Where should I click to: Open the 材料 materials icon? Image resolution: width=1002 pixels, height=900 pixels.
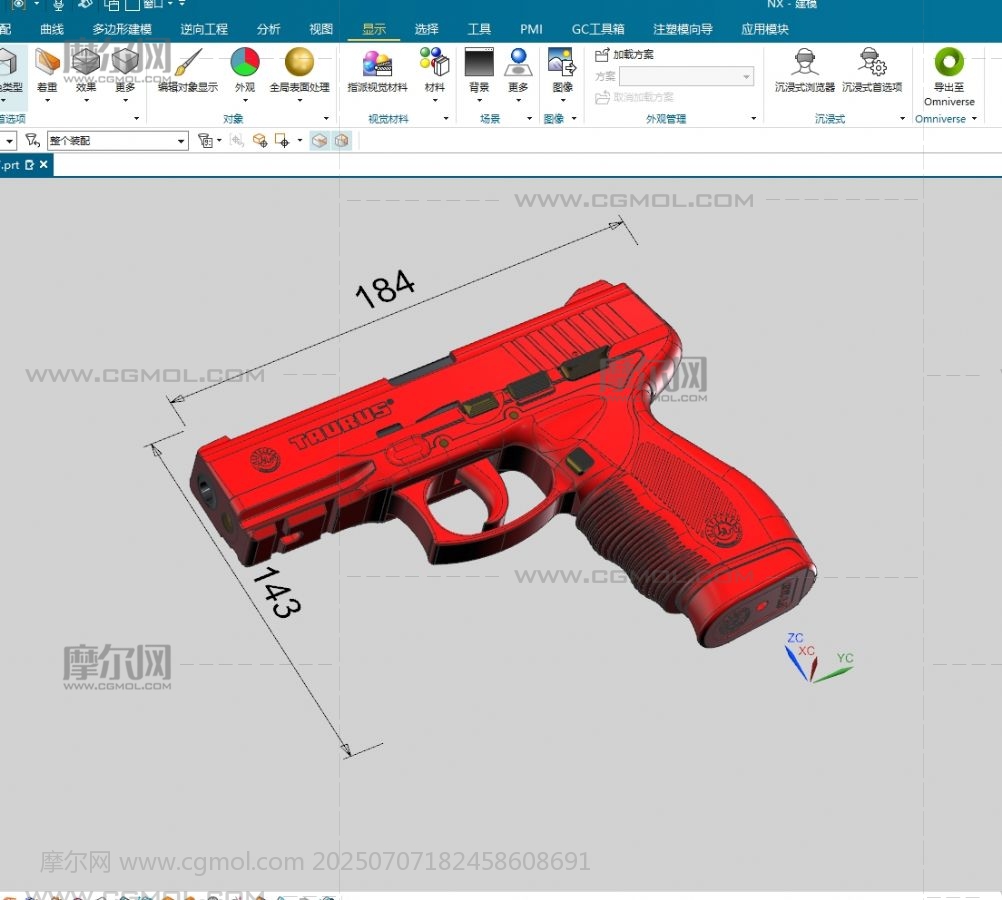click(x=435, y=62)
